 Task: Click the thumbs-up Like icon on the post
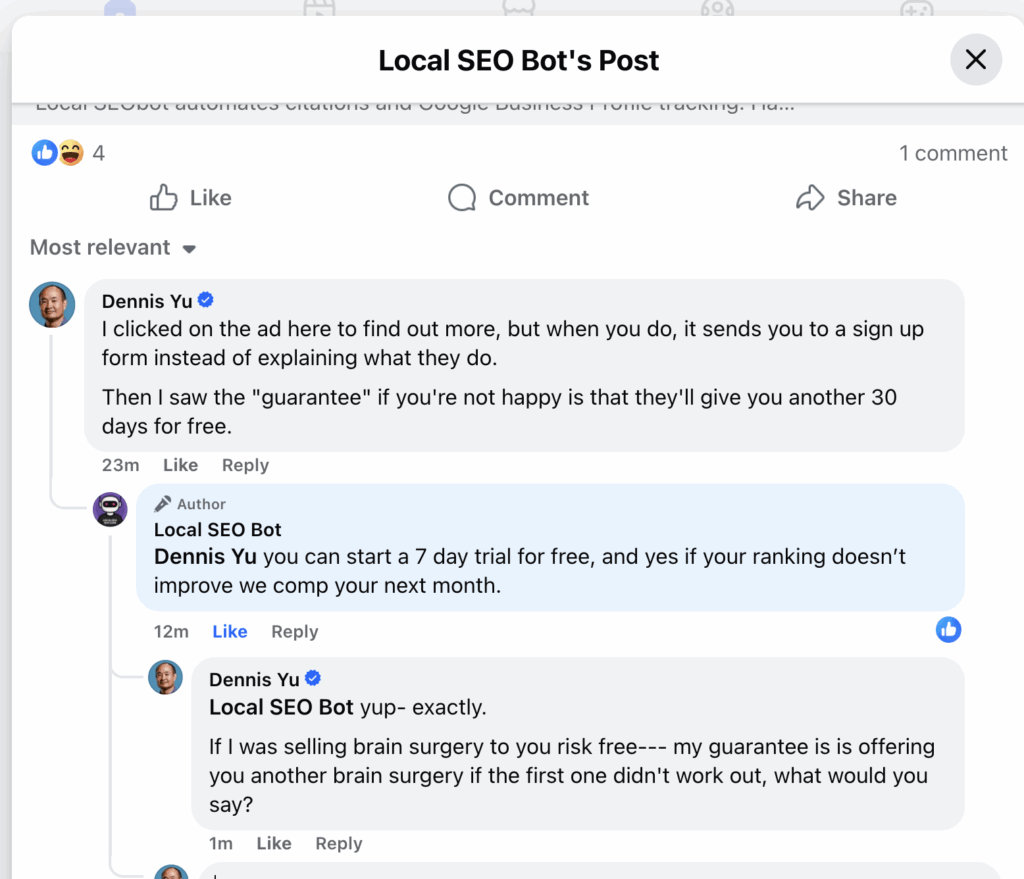(164, 198)
